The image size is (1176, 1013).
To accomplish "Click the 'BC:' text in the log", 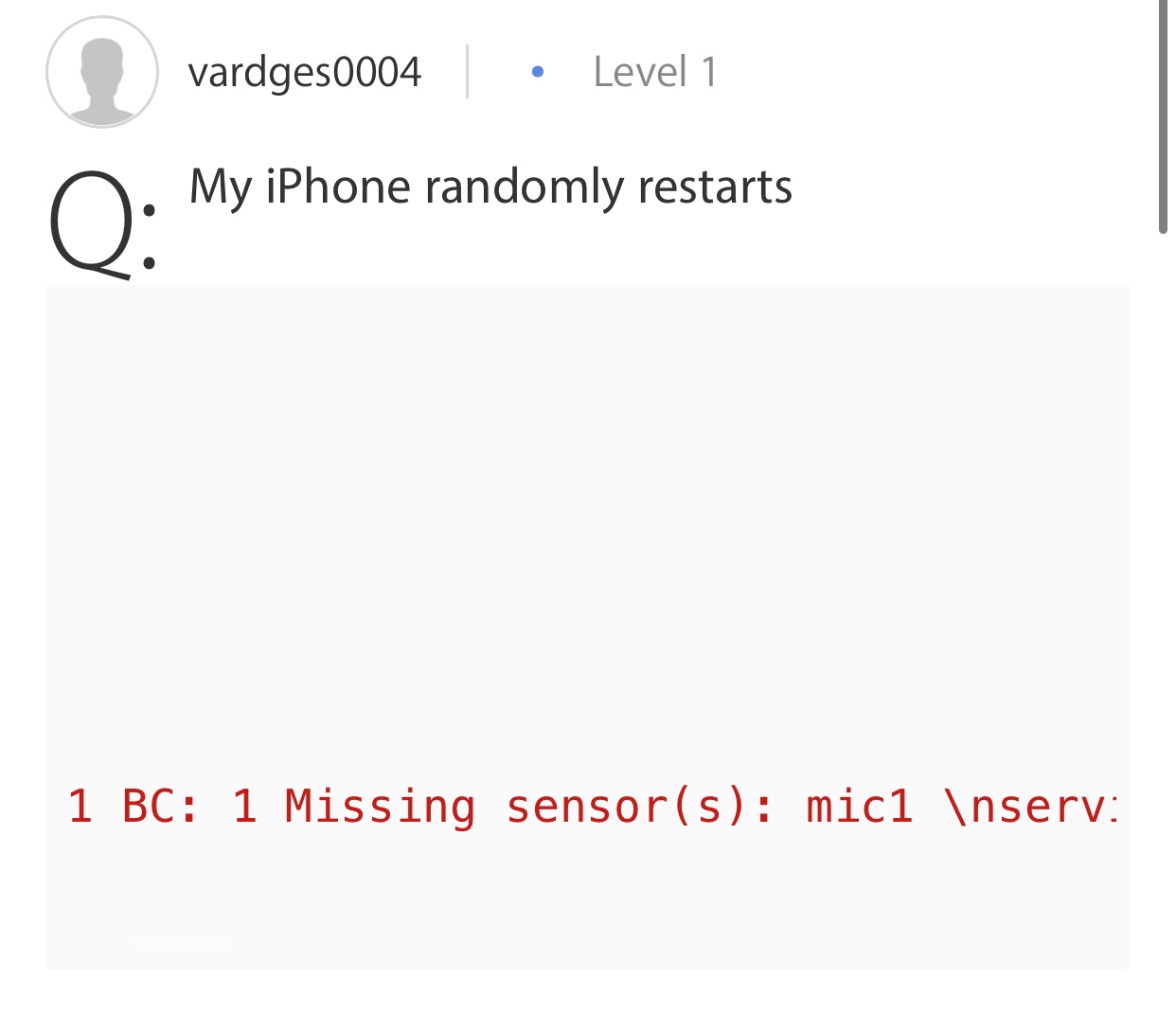I will [161, 807].
